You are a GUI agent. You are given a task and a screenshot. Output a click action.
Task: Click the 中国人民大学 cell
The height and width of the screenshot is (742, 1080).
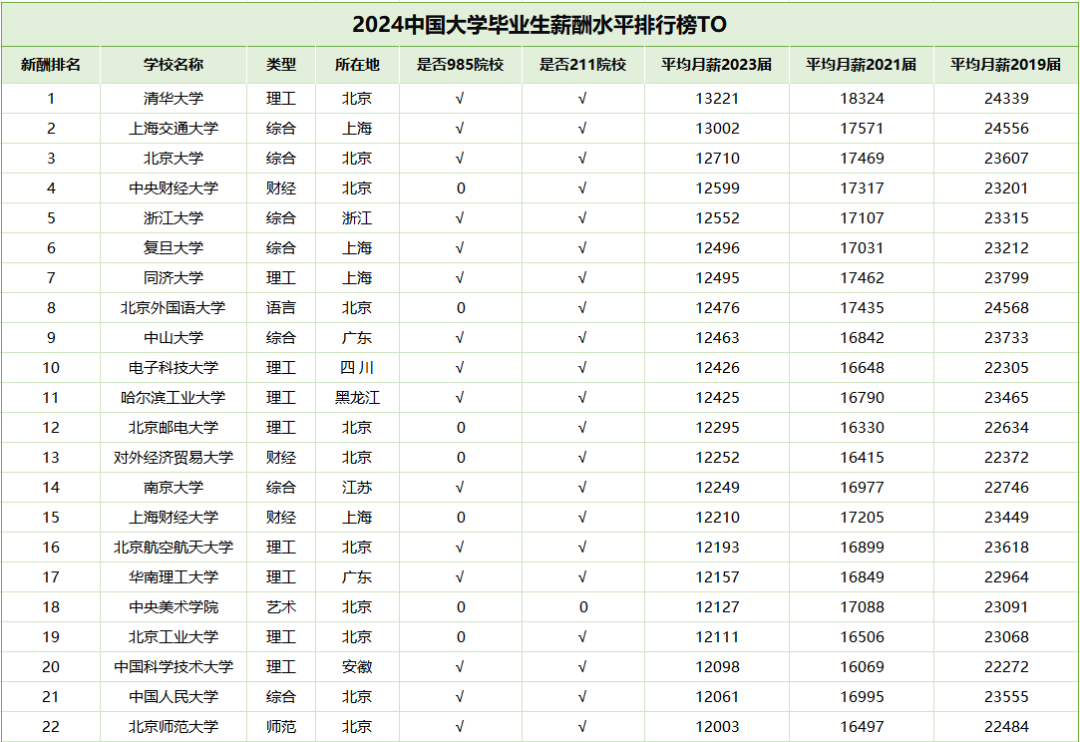[174, 697]
